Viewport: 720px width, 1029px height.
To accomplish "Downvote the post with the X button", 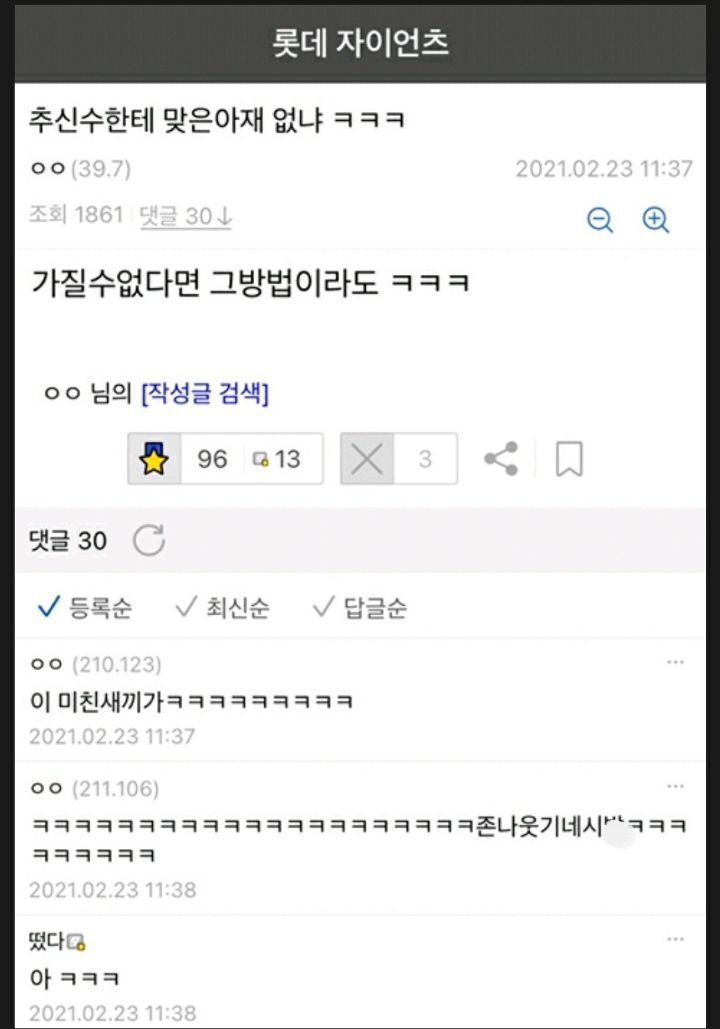I will click(367, 459).
